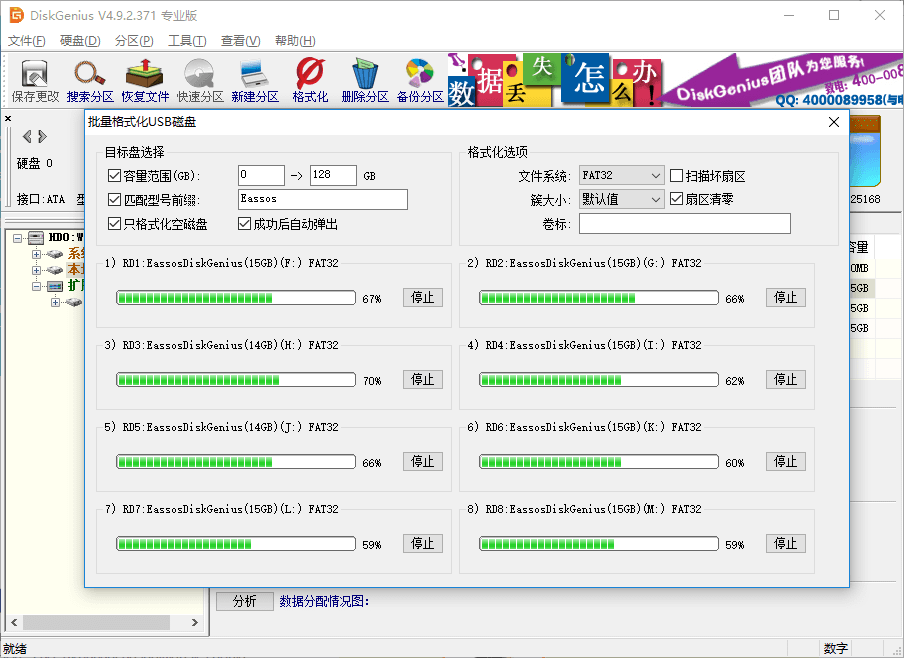Click the Save Changes (保存更改) toolbar icon
This screenshot has height=658, width=904.
tap(35, 80)
